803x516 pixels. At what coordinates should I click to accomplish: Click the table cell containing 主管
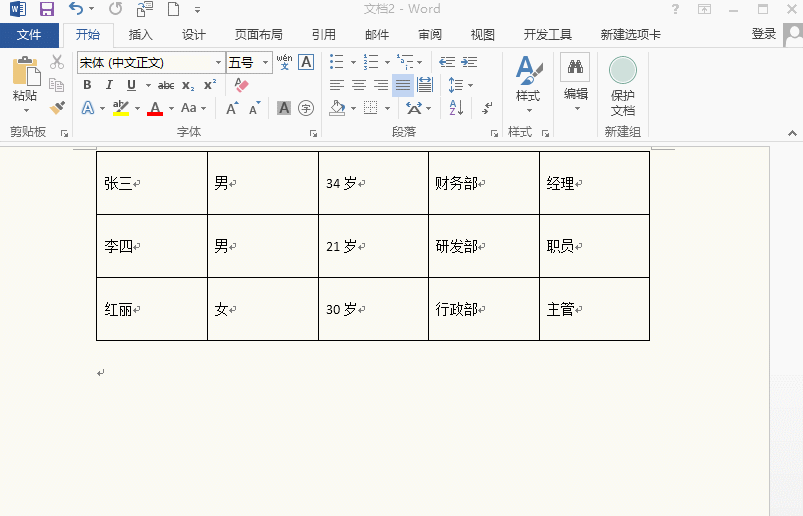coord(595,309)
